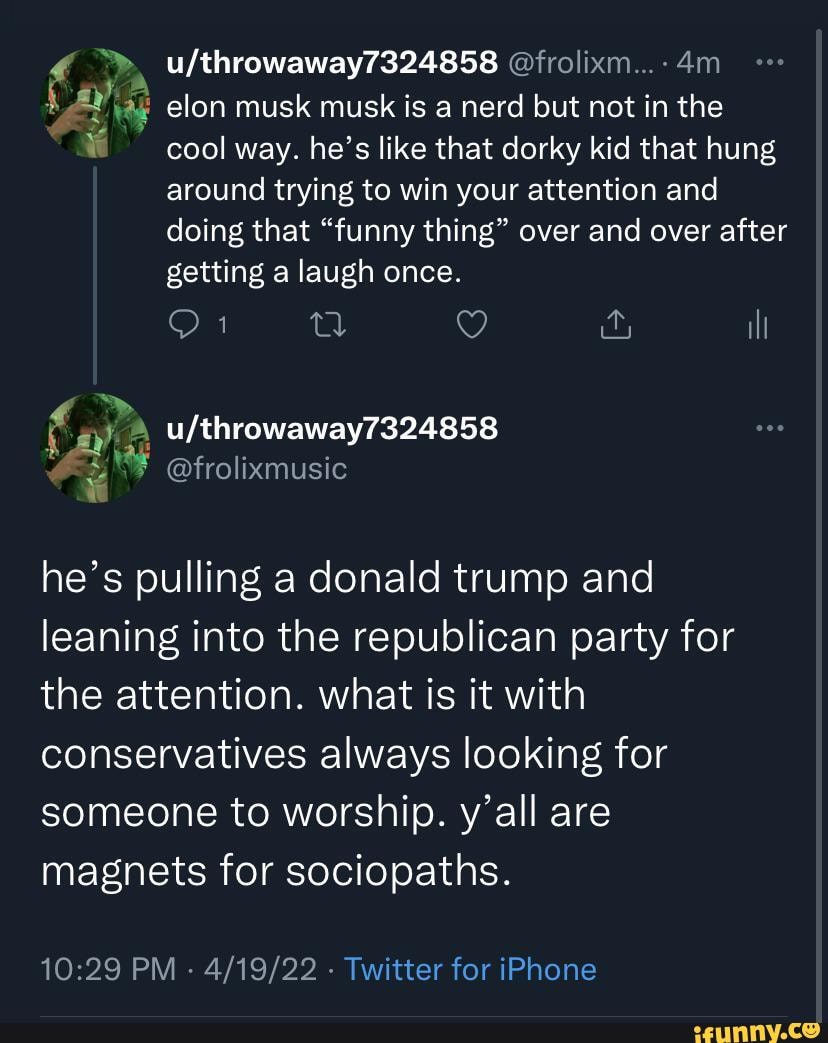Like the first tweet with the heart icon
Screen dimensions: 828x1043
[472, 325]
